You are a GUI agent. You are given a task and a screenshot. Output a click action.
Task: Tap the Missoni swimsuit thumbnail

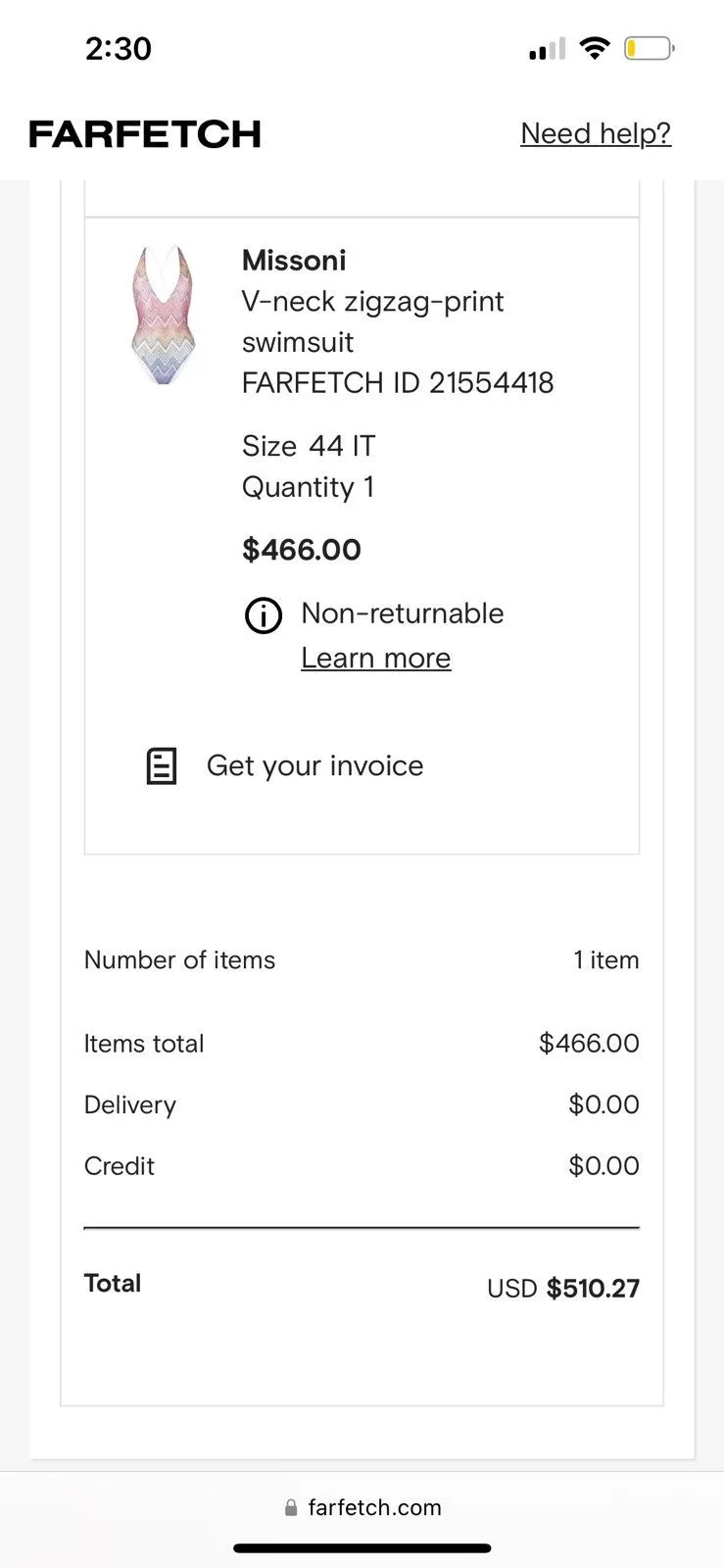pyautogui.click(x=164, y=315)
